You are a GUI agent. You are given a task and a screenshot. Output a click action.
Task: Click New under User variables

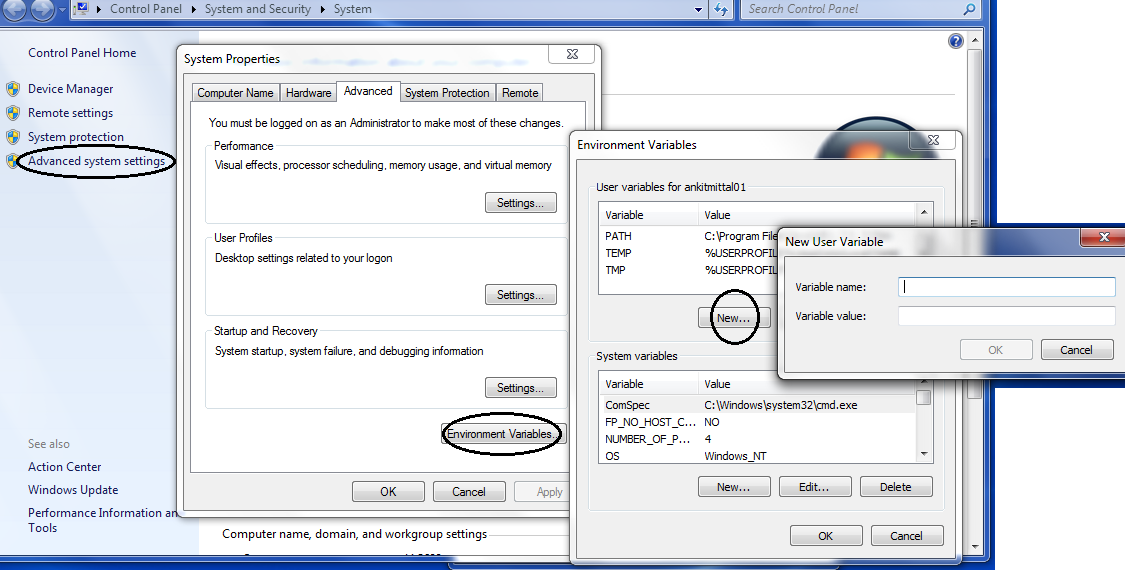[x=734, y=318]
